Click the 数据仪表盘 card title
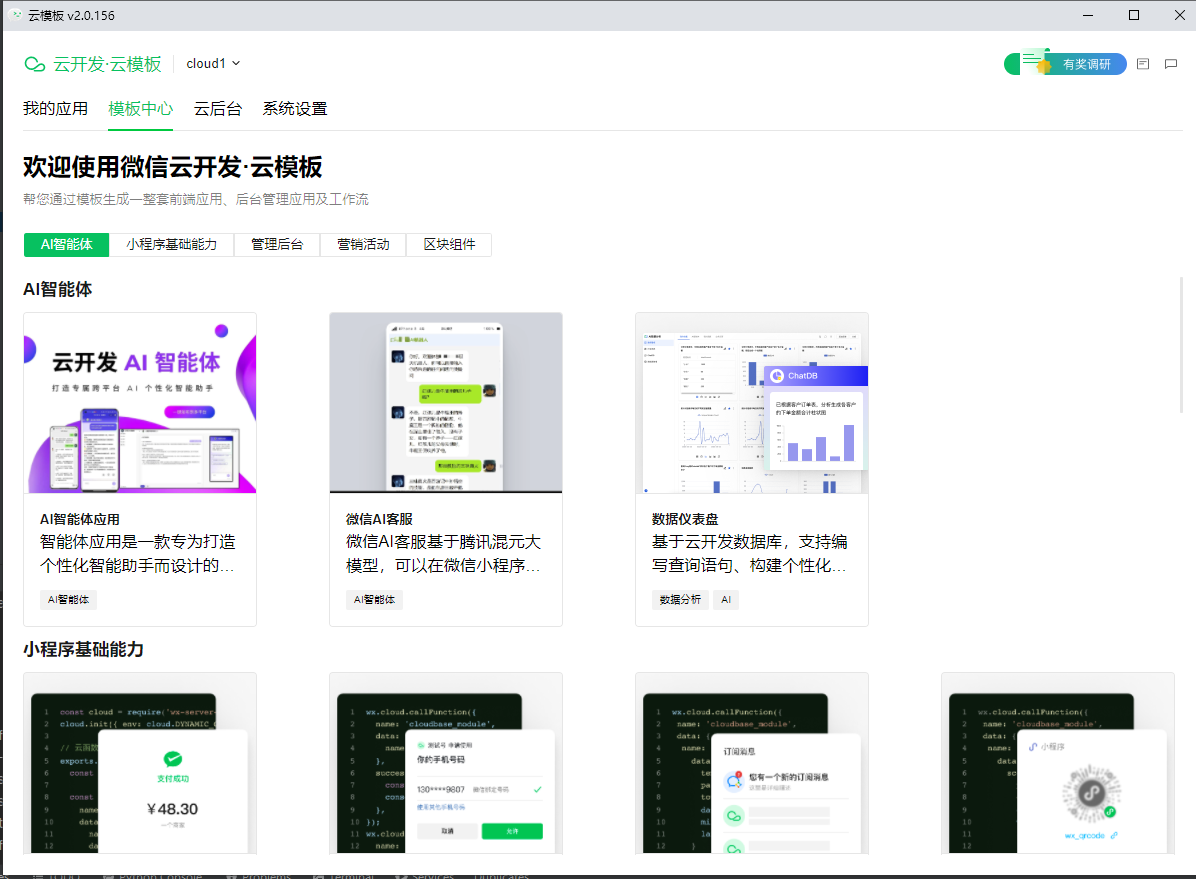Viewport: 1196px width, 879px height. (x=685, y=519)
